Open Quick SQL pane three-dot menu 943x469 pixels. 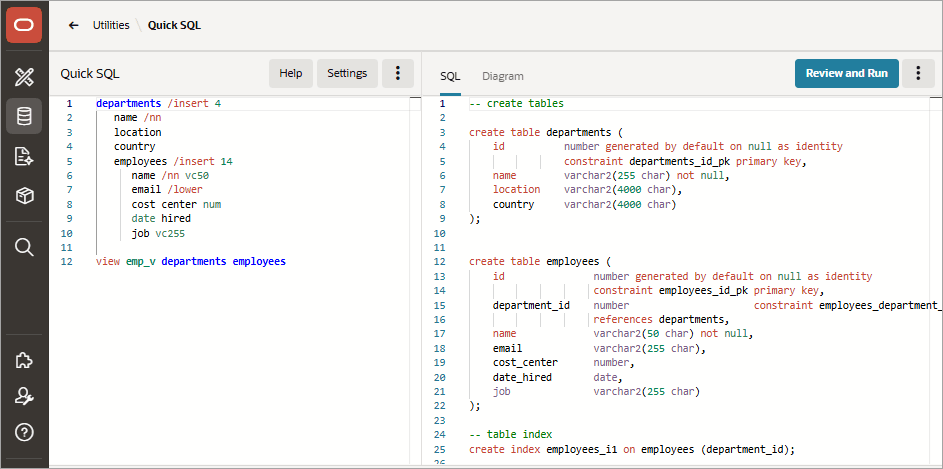(x=398, y=73)
